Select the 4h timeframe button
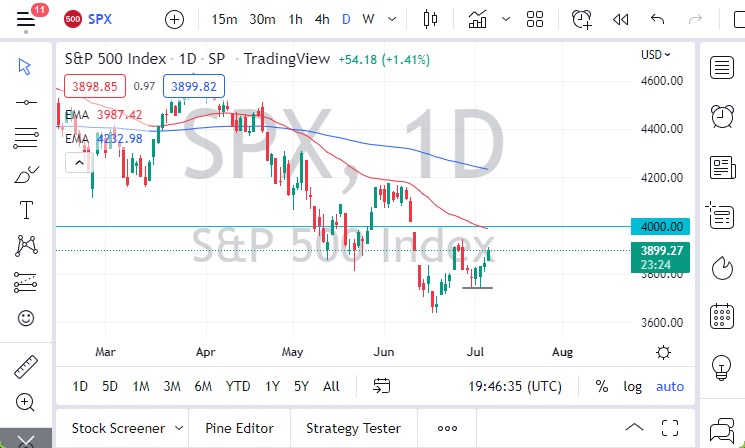This screenshot has height=448, width=745. 322,19
